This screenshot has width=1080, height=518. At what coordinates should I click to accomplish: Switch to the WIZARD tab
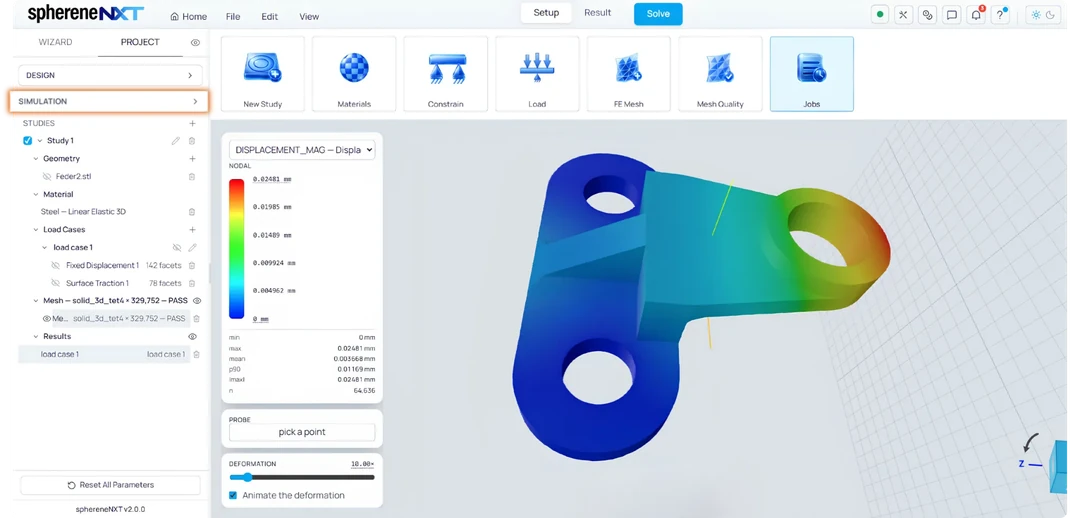point(55,42)
